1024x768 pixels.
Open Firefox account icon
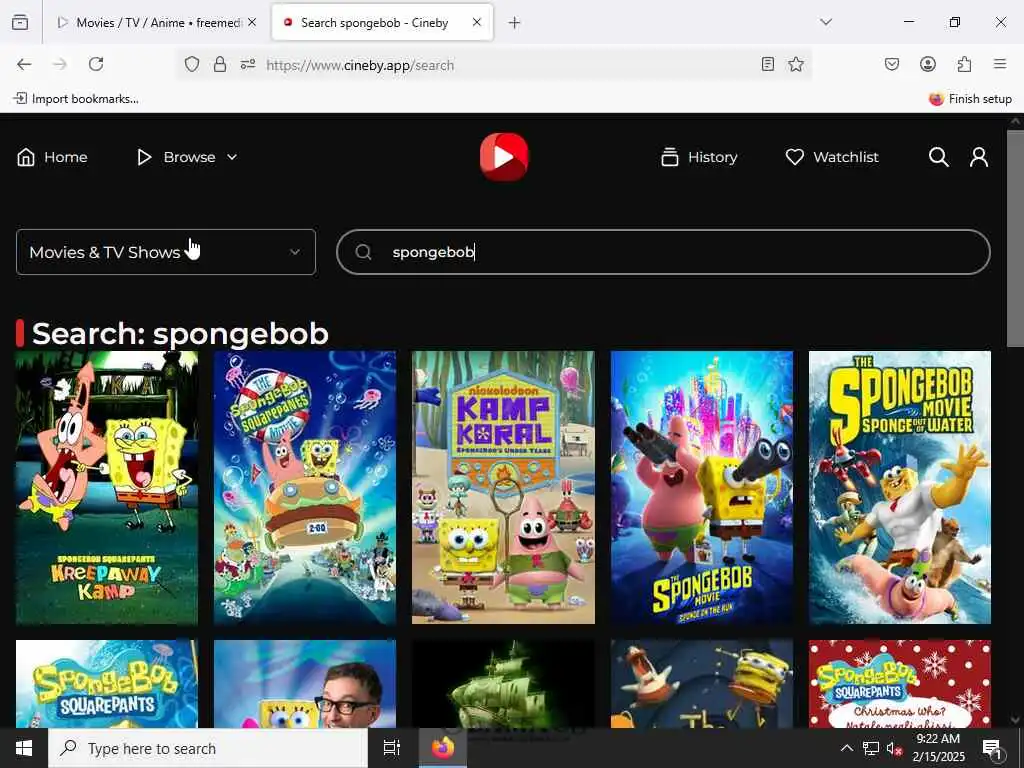[x=927, y=64]
